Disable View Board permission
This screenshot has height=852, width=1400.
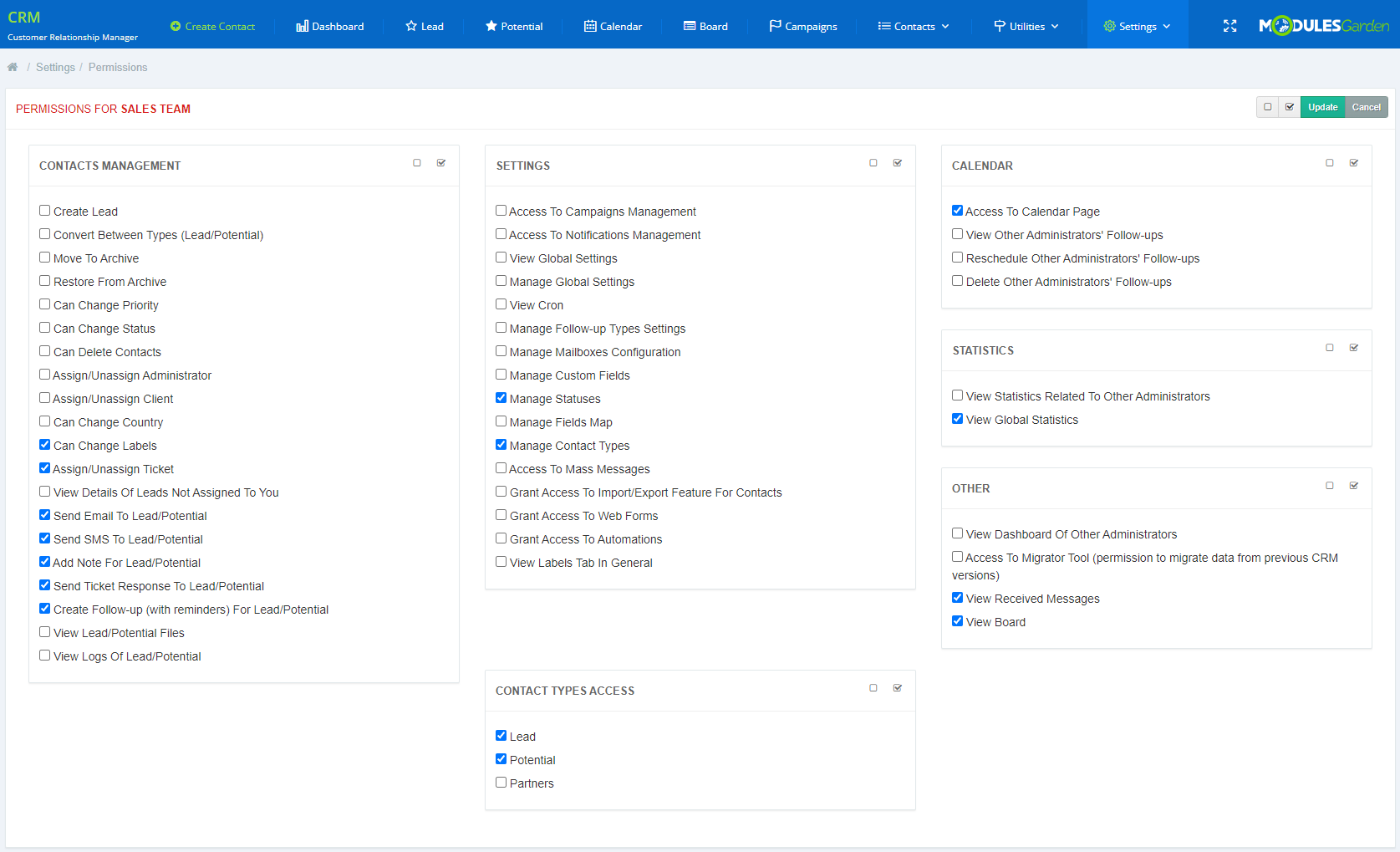coord(957,620)
